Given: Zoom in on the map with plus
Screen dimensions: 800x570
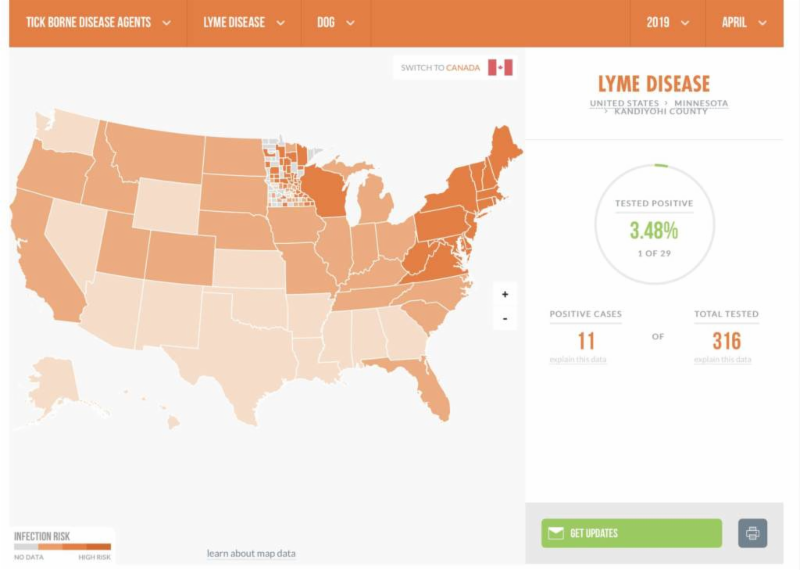Looking at the screenshot, I should tap(505, 294).
